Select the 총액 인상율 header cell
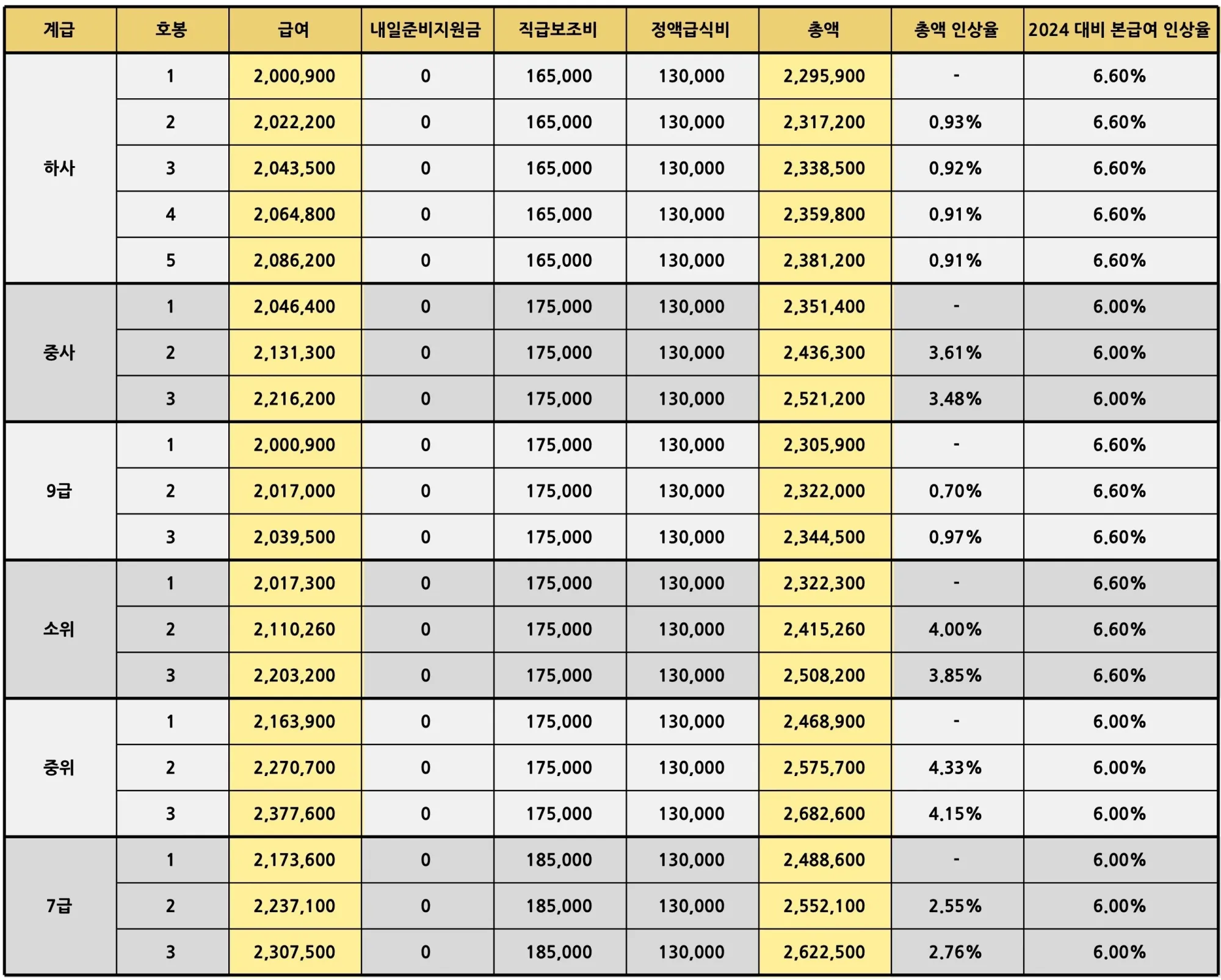The height and width of the screenshot is (980, 1221). pos(956,29)
